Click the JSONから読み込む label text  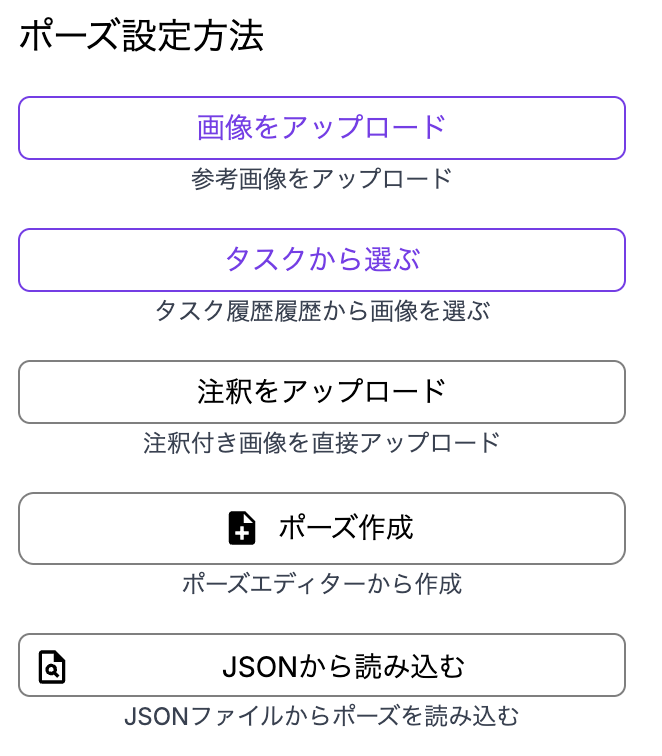click(343, 666)
